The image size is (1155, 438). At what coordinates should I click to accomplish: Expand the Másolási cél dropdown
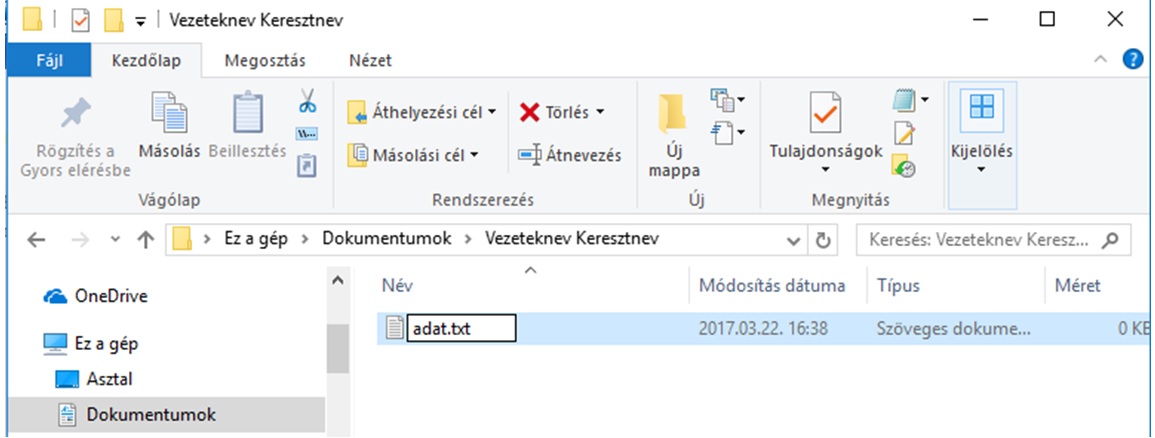coord(474,155)
